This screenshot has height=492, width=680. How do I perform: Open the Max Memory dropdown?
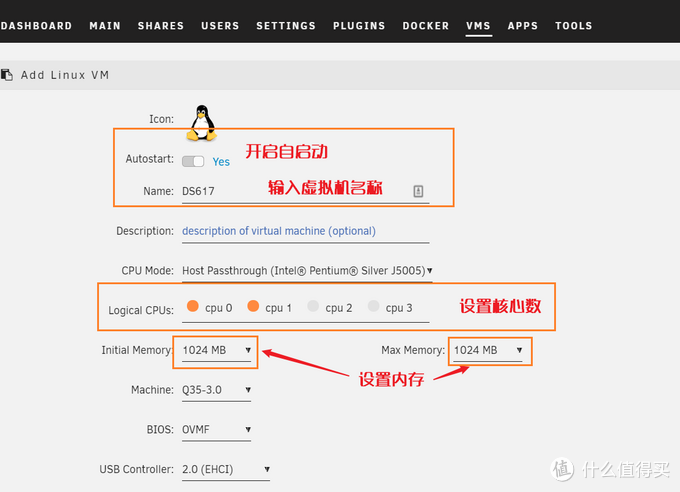[488, 350]
